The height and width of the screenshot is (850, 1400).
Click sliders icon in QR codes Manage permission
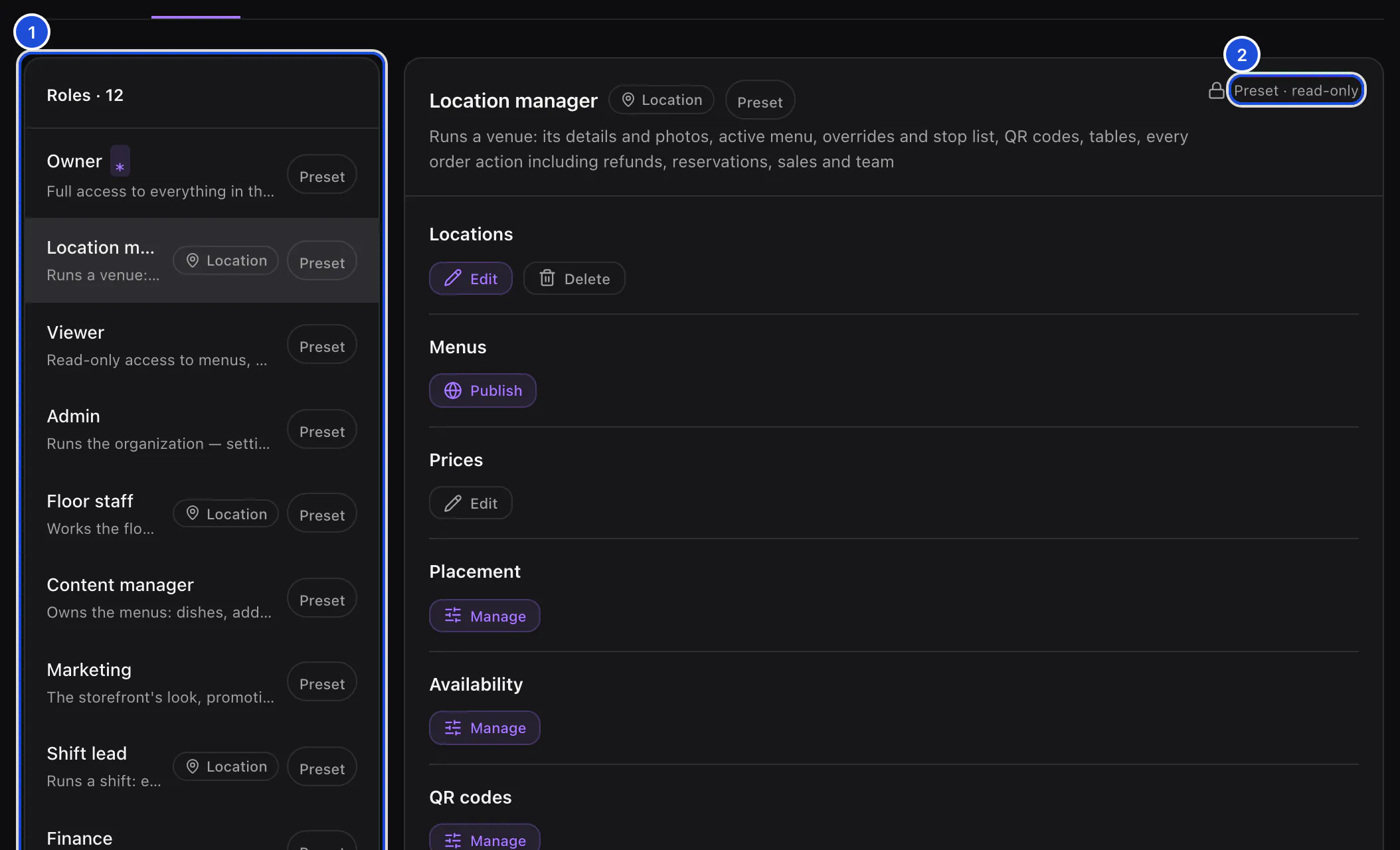pos(453,840)
